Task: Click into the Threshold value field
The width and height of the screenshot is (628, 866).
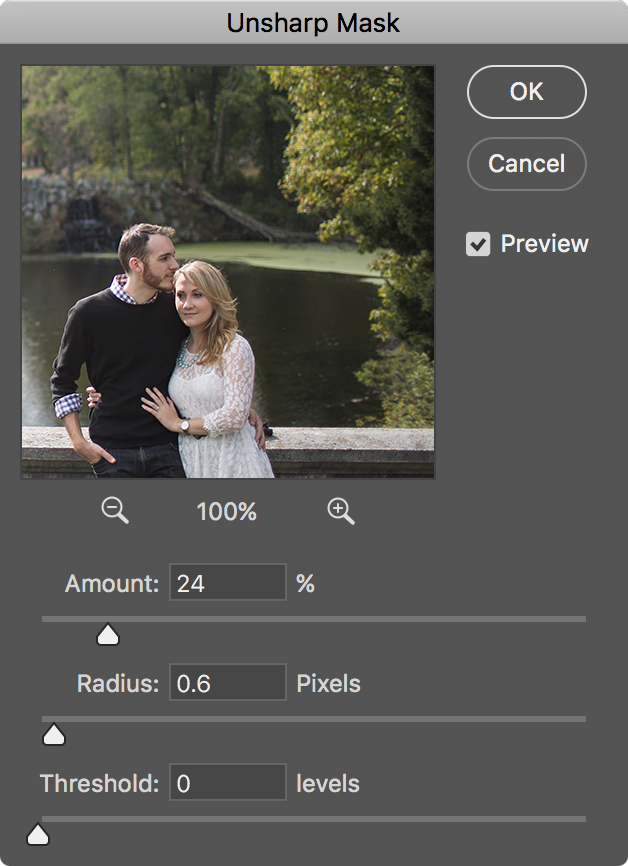Action: point(228,782)
